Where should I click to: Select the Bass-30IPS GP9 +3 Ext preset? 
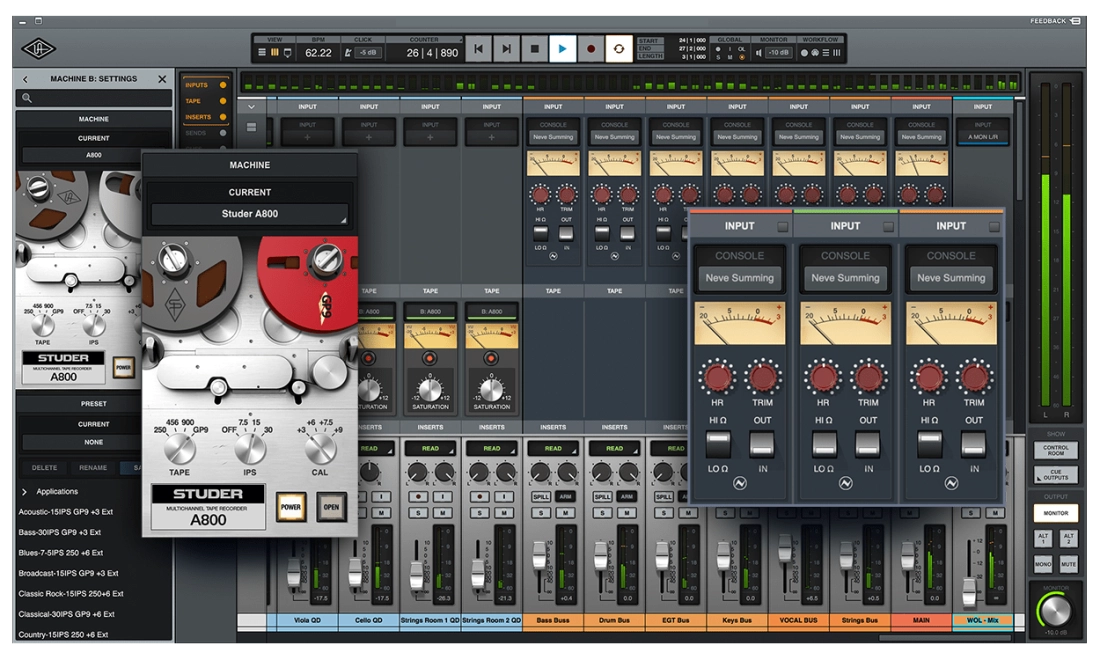click(x=60, y=532)
